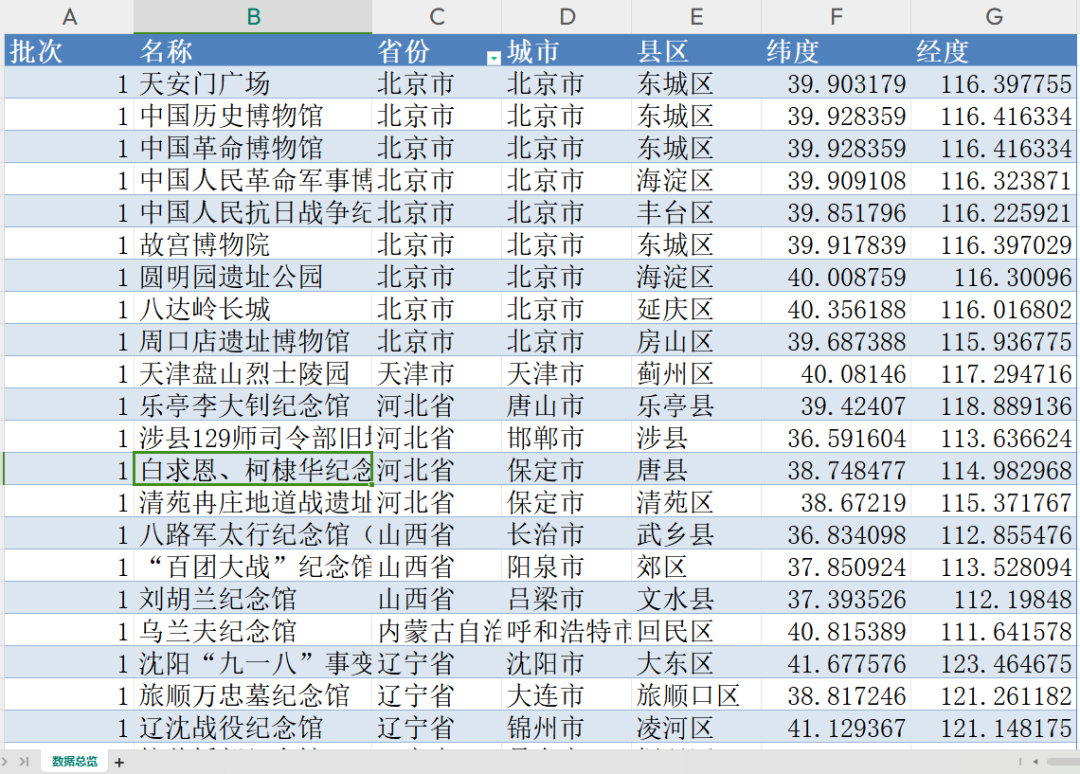Select longitude cell 116.397755
1080x774 pixels.
point(993,83)
